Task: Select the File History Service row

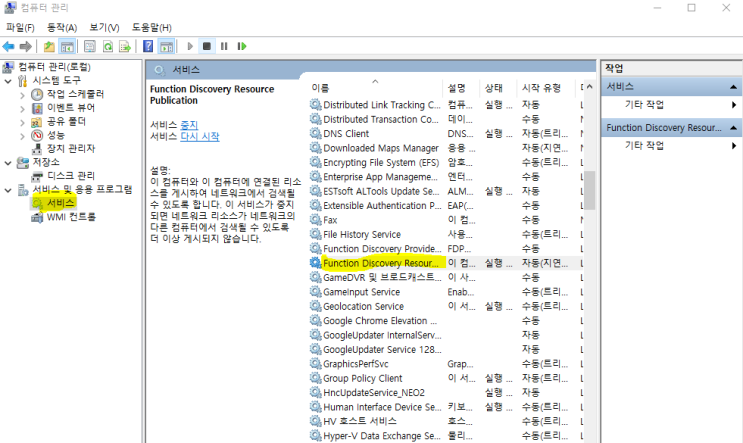Action: (446, 235)
